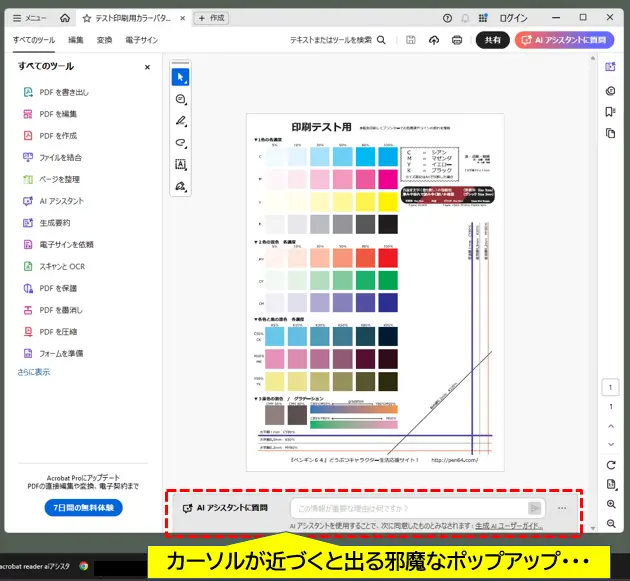The width and height of the screenshot is (630, 581).
Task: Click the text or tool search field
Action: (x=338, y=40)
